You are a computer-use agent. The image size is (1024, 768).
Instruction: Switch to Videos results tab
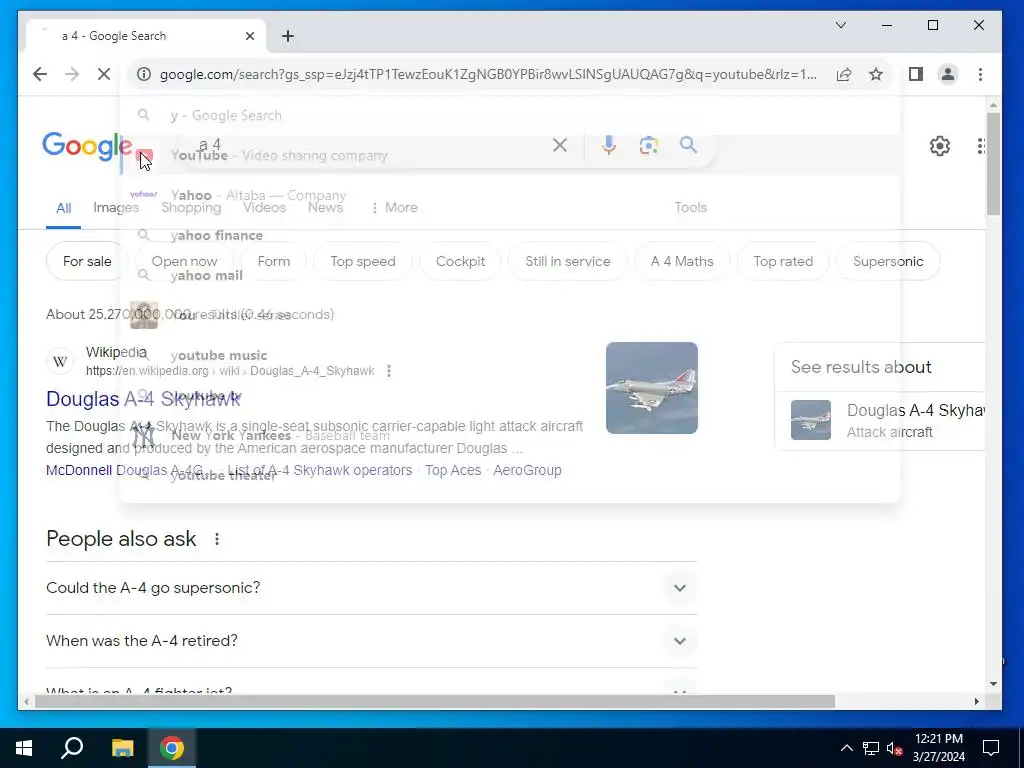click(x=264, y=208)
